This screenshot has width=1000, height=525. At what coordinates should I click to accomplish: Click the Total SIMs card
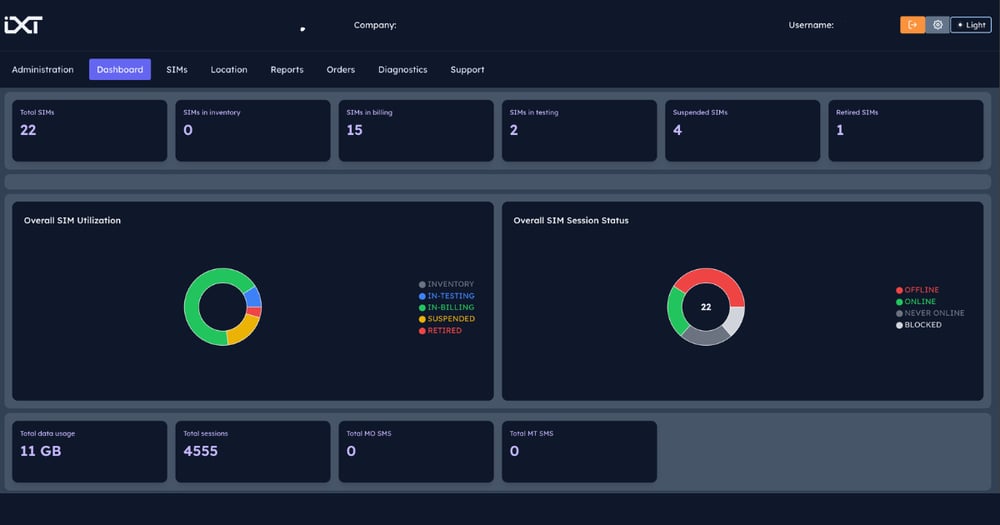[90, 130]
